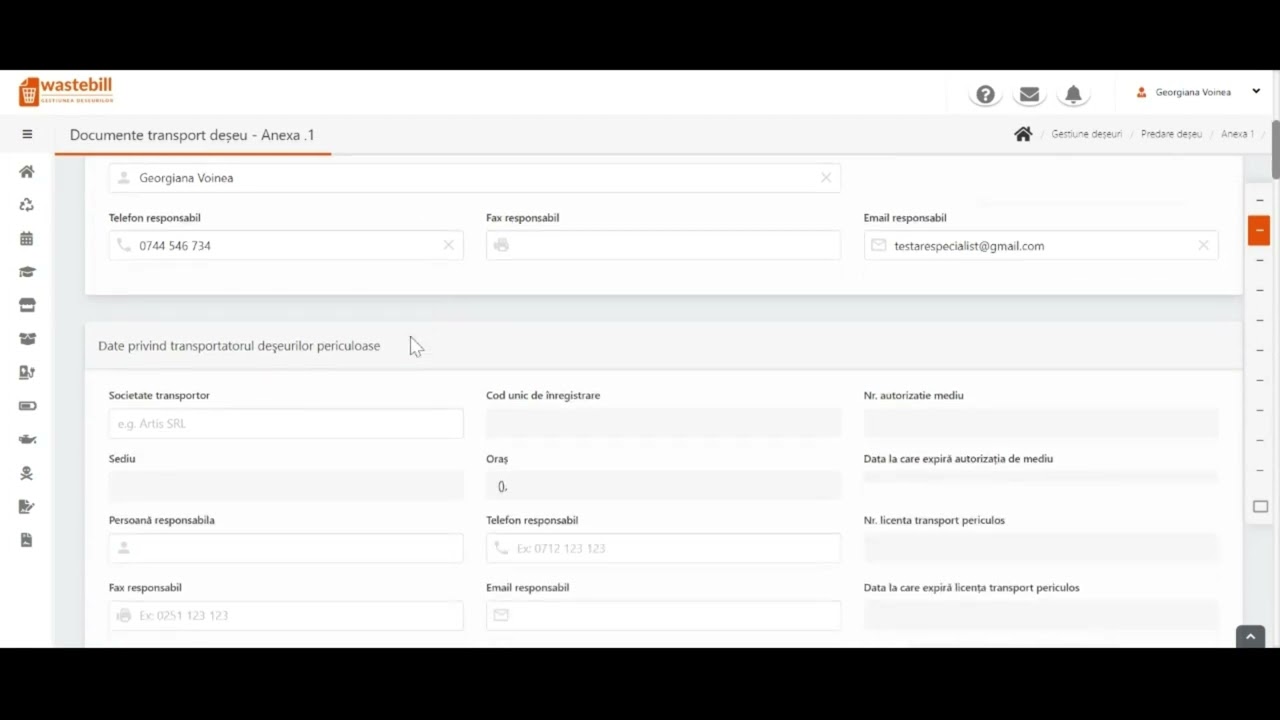Open the signed document icon in sidebar

coord(27,506)
